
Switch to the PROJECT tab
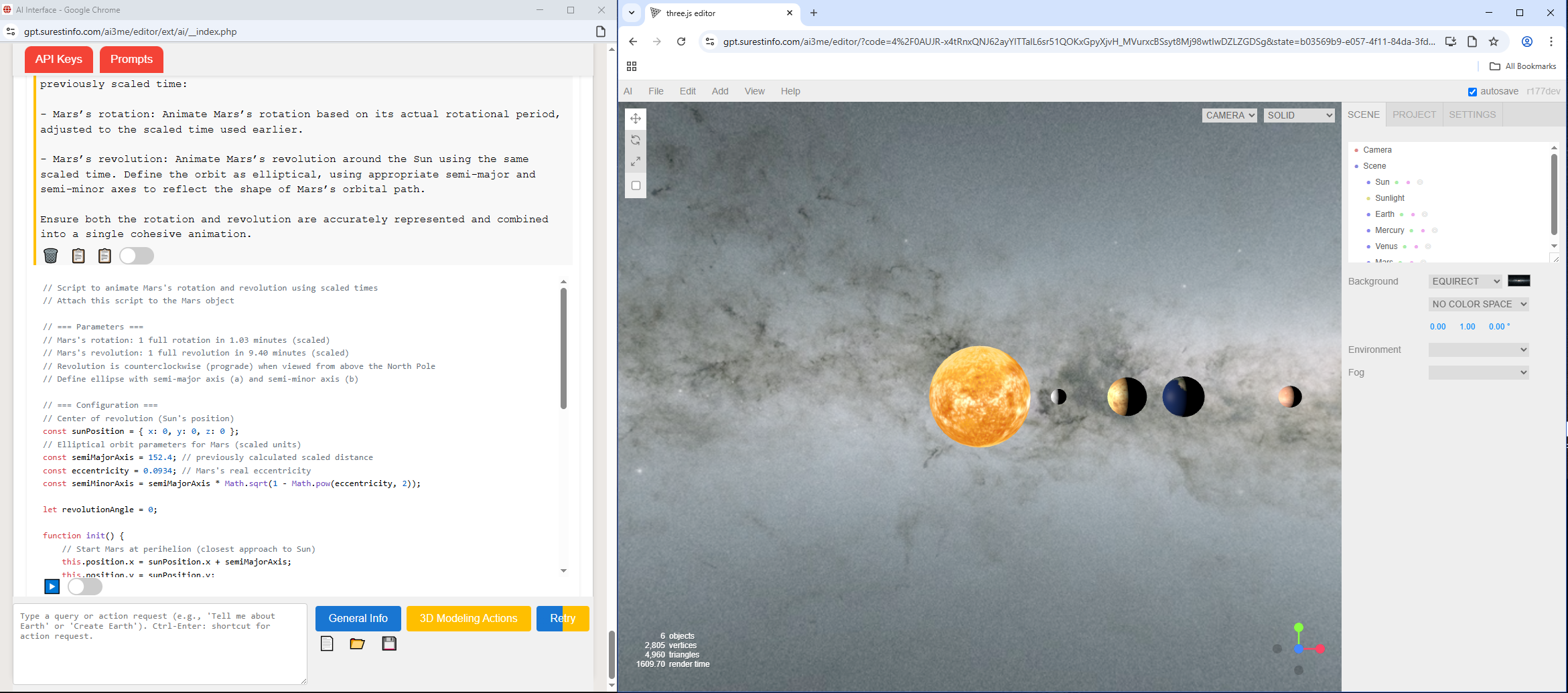tap(1415, 114)
